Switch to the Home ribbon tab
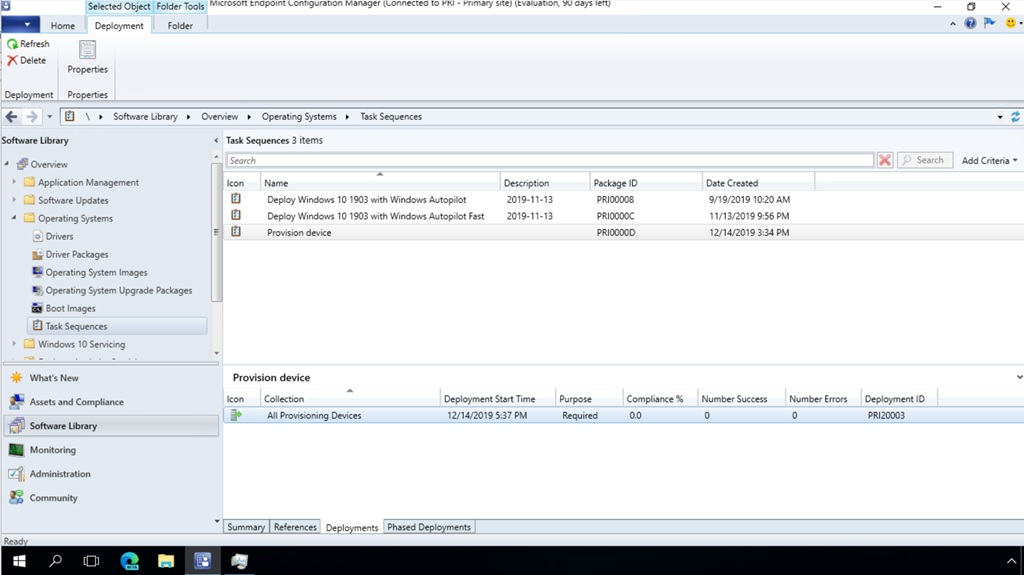The image size is (1024, 575). point(62,26)
